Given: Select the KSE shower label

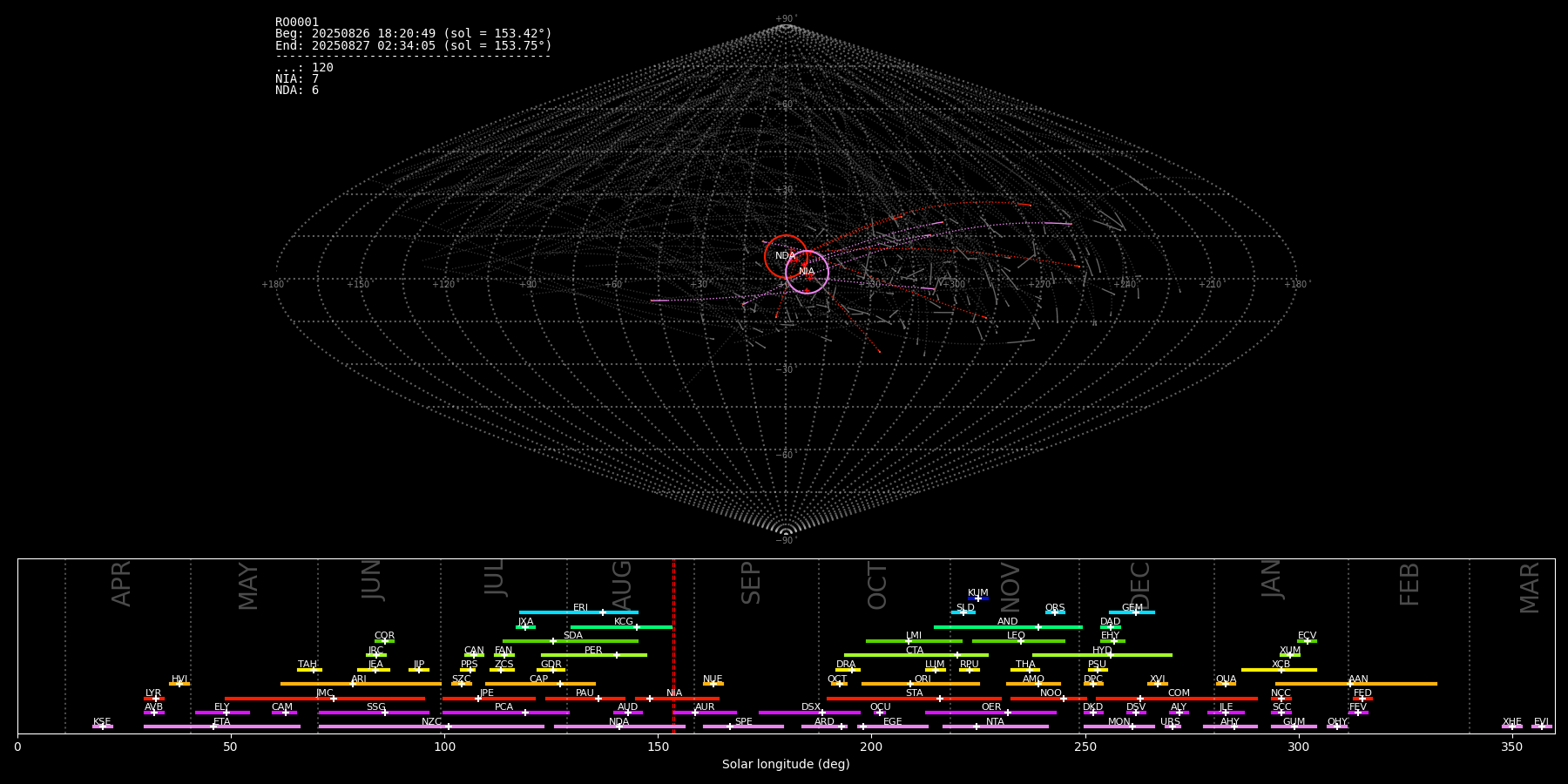Looking at the screenshot, I should pyautogui.click(x=102, y=722).
